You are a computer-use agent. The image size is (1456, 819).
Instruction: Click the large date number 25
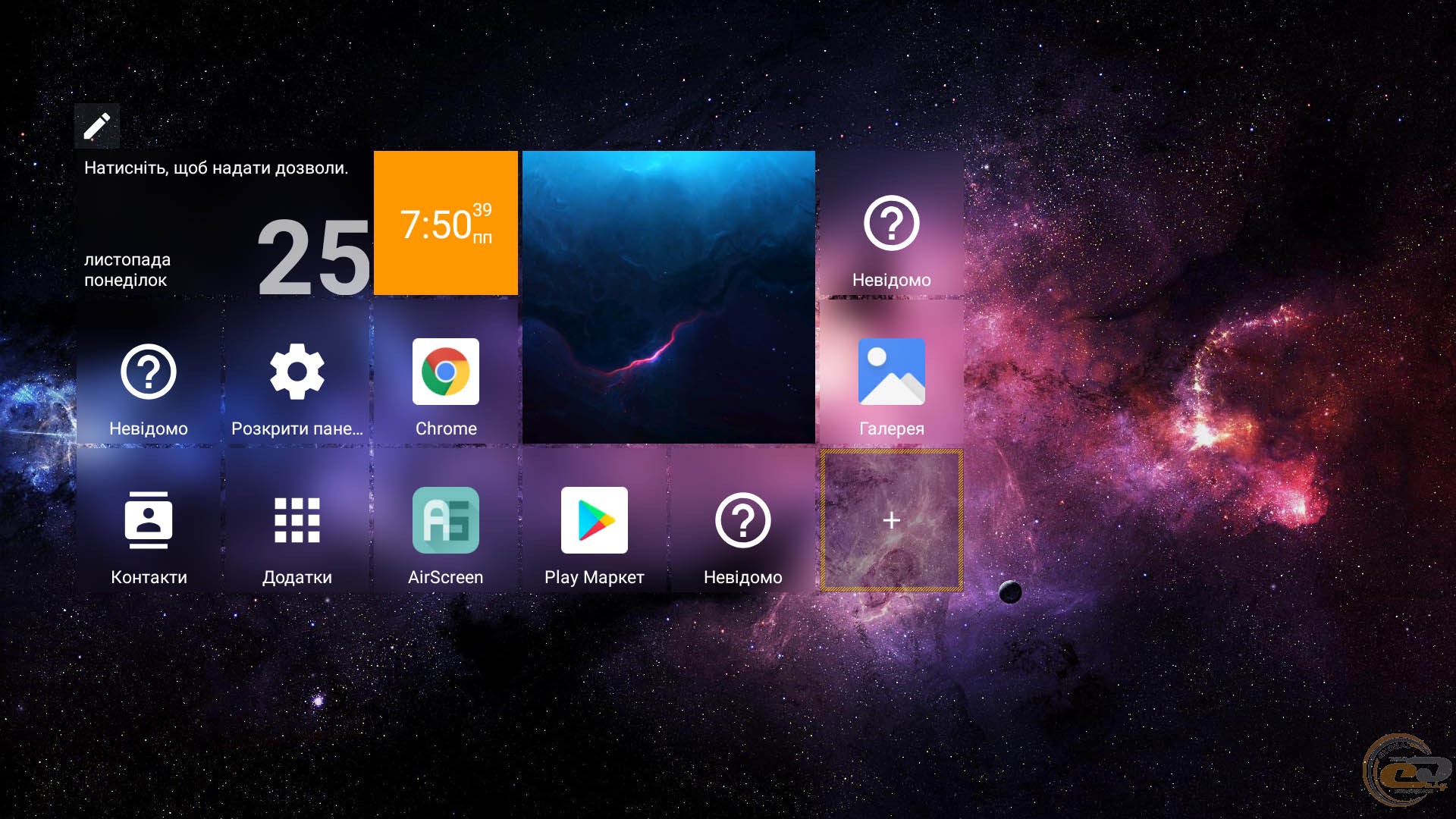pyautogui.click(x=314, y=258)
